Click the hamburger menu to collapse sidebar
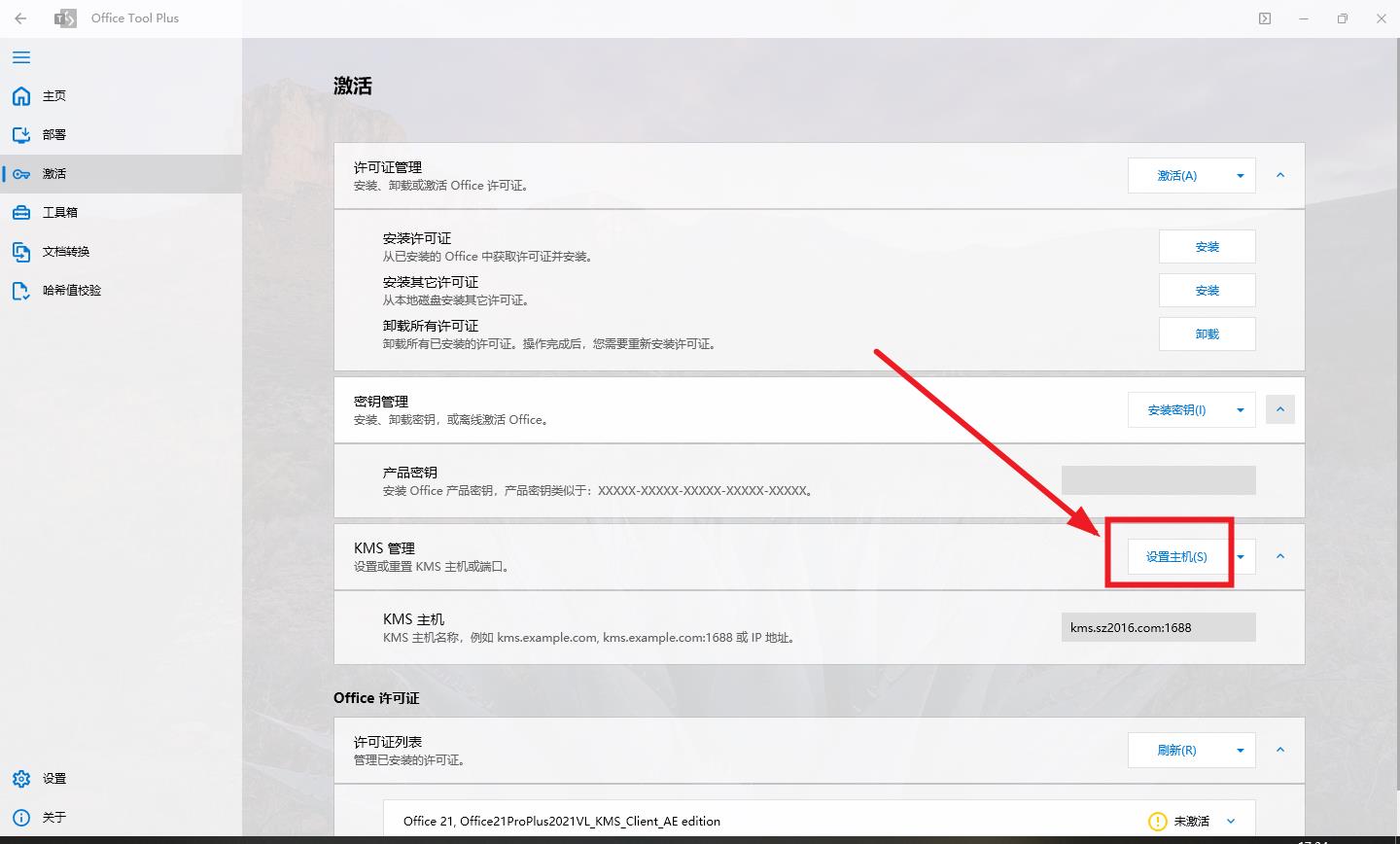The width and height of the screenshot is (1400, 844). point(20,57)
